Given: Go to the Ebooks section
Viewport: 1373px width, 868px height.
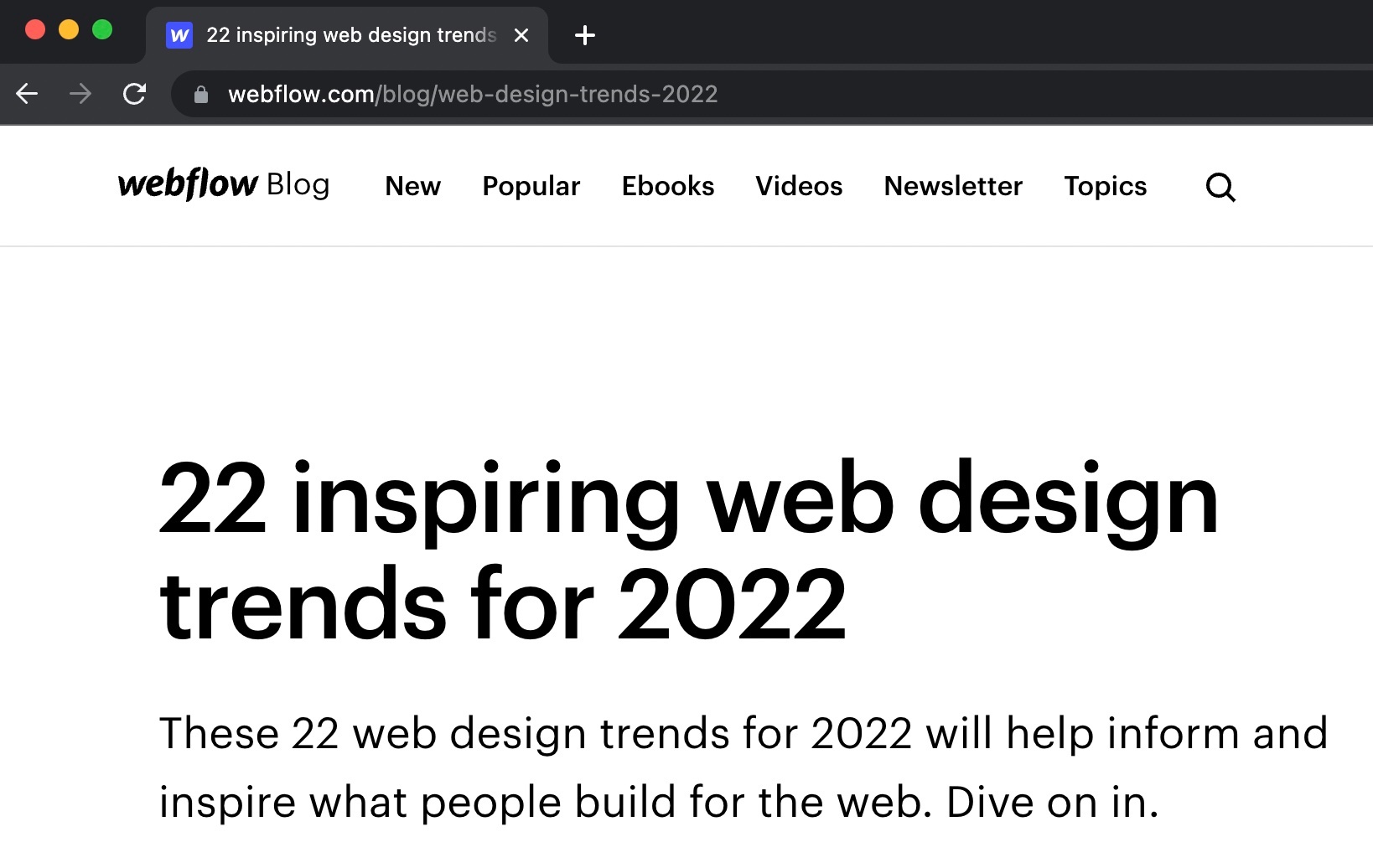Looking at the screenshot, I should (667, 186).
